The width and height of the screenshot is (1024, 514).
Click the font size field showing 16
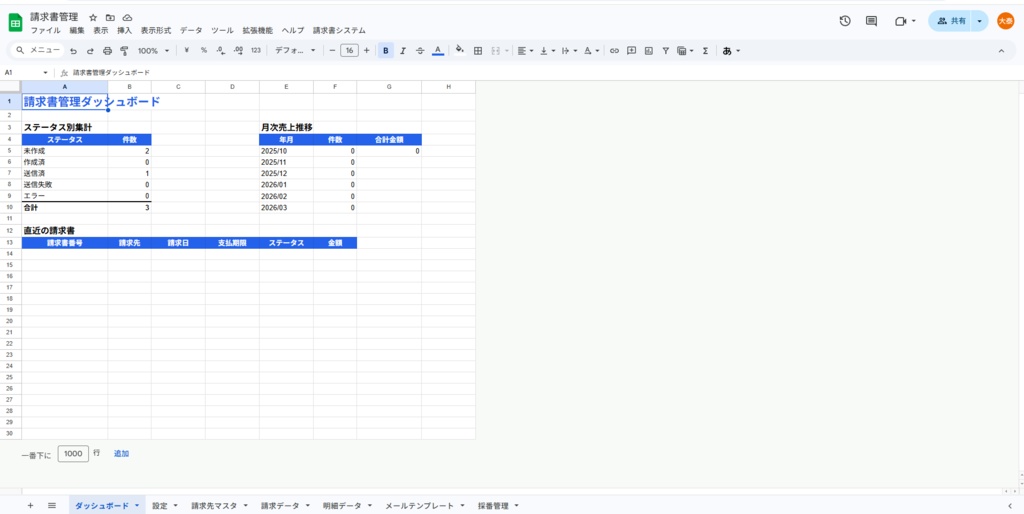(x=349, y=50)
